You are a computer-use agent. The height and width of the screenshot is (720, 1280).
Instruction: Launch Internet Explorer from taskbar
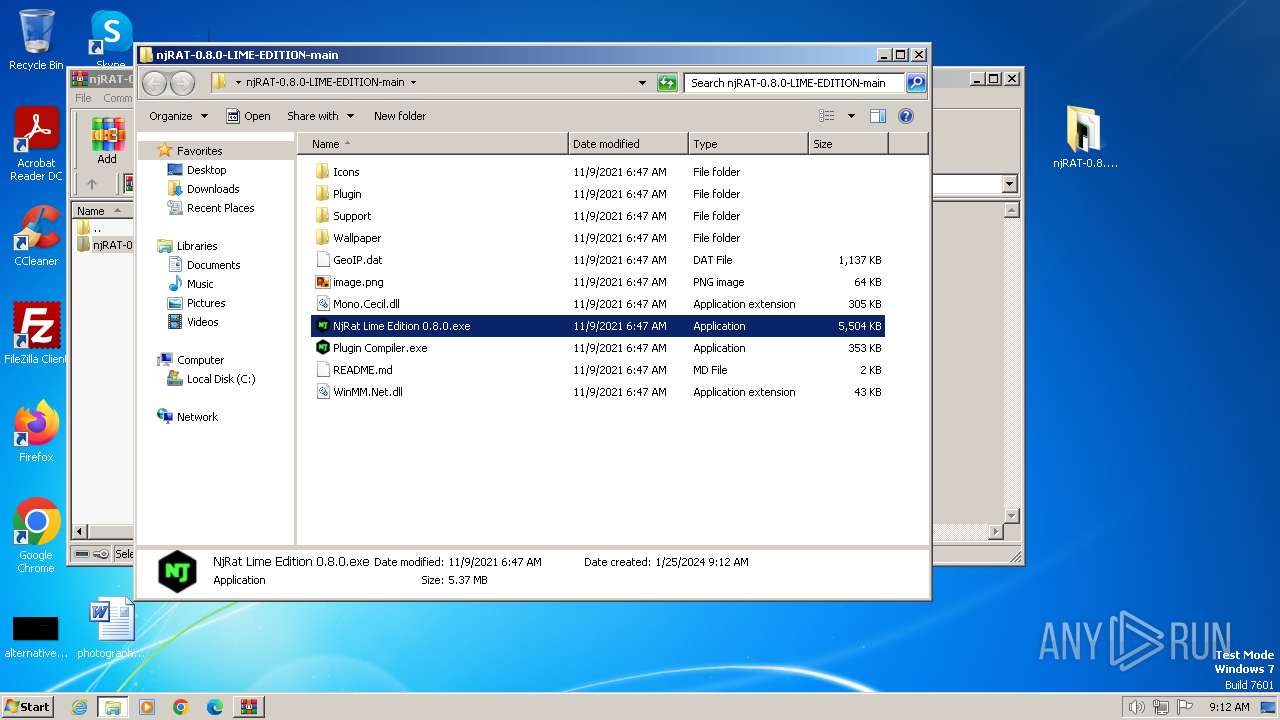pos(79,707)
